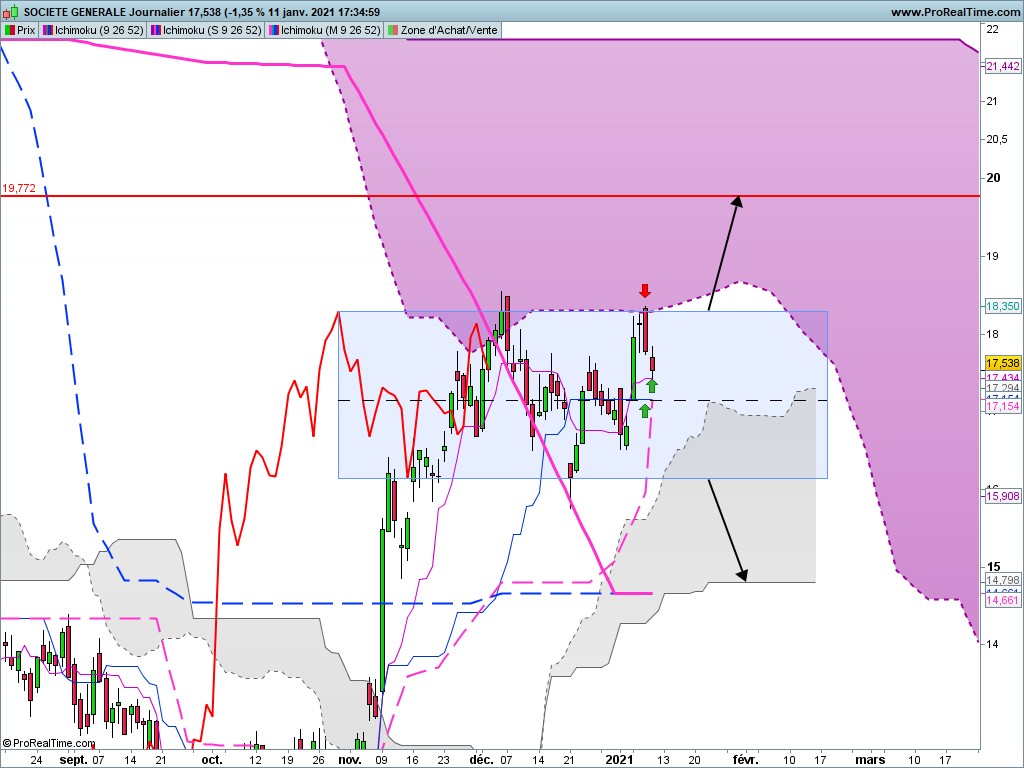Viewport: 1024px width, 768px height.
Task: Click the green-red swatch beside Prix
Action: (x=10, y=30)
